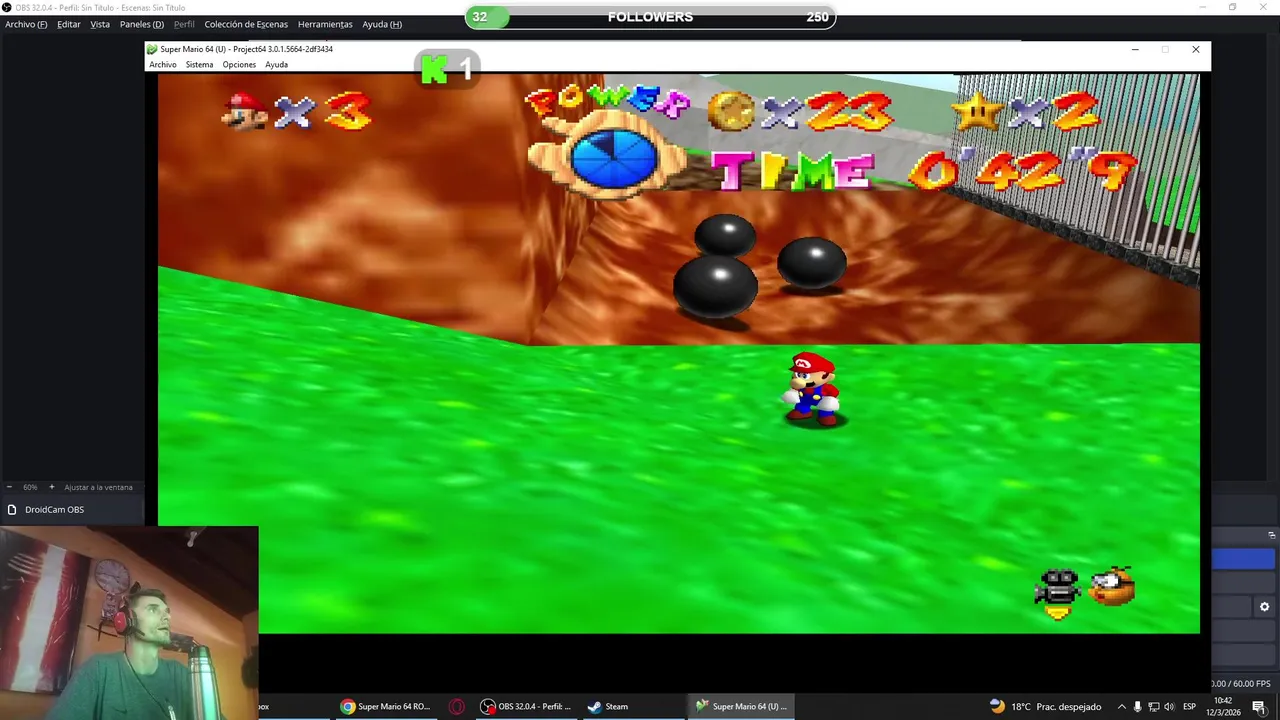This screenshot has width=1280, height=720.
Task: Open OBS Herramientas menu
Action: point(325,24)
